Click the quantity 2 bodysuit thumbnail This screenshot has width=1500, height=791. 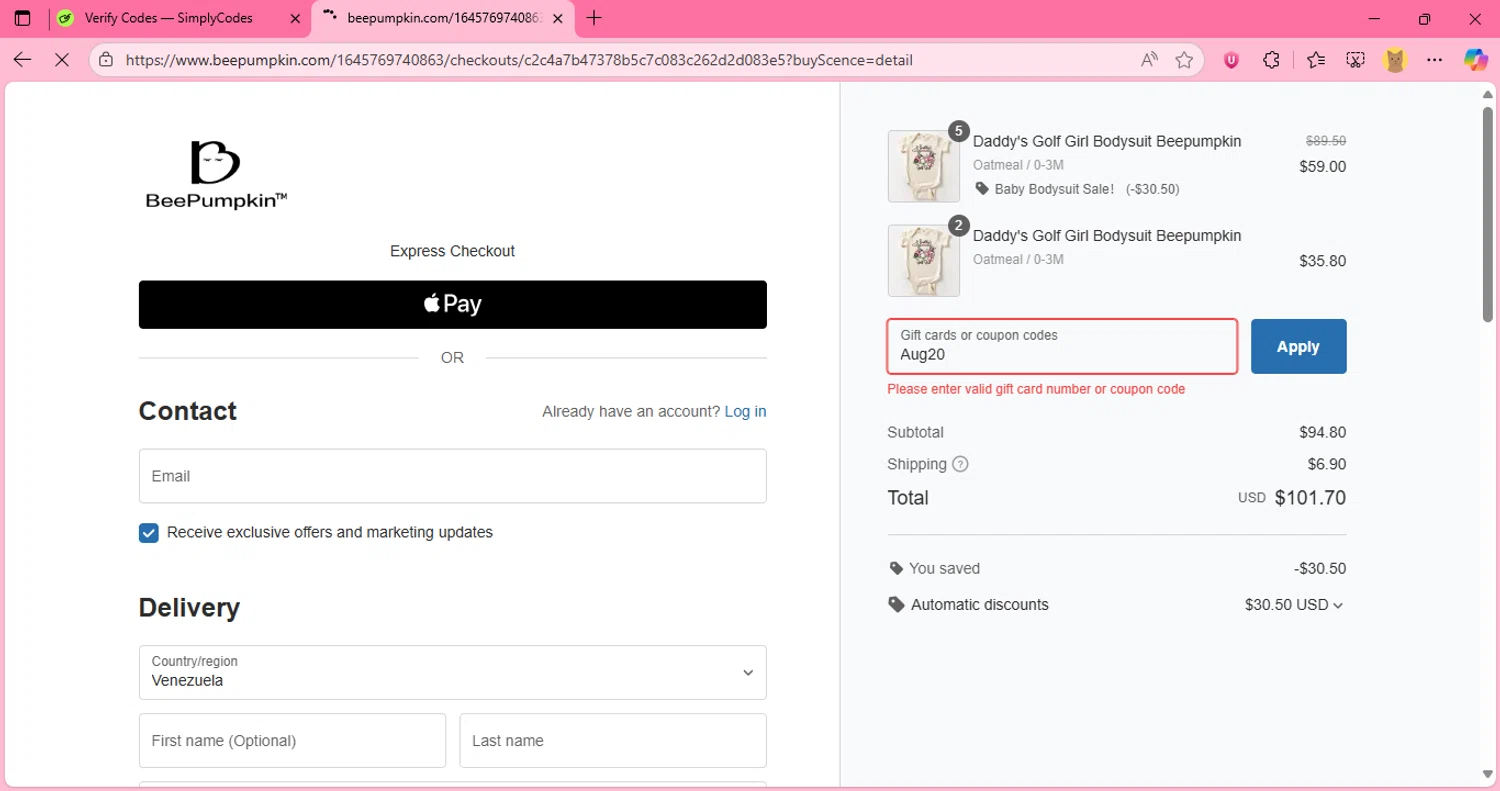point(924,260)
